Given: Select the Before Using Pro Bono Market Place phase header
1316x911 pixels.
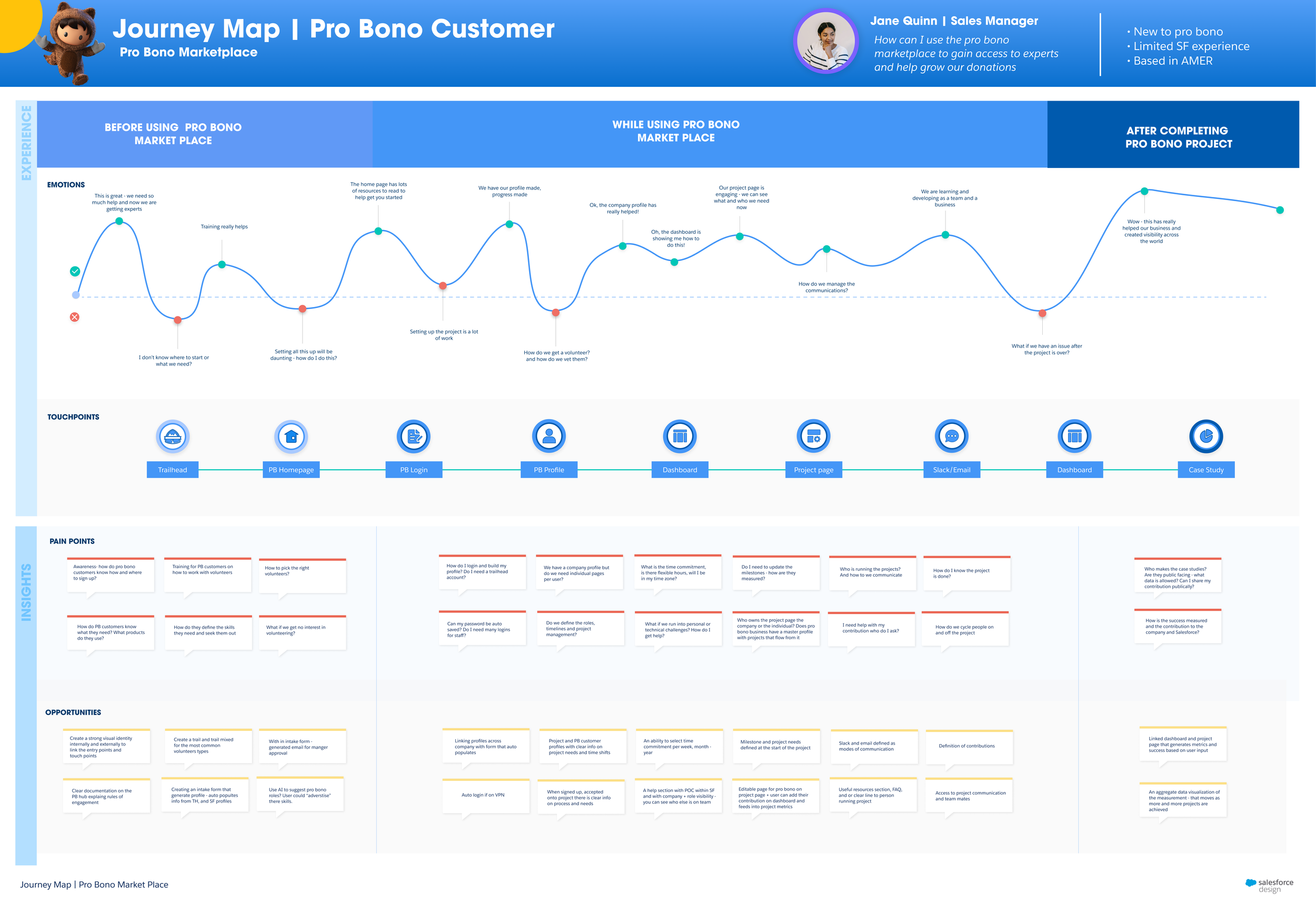Looking at the screenshot, I should pyautogui.click(x=205, y=134).
